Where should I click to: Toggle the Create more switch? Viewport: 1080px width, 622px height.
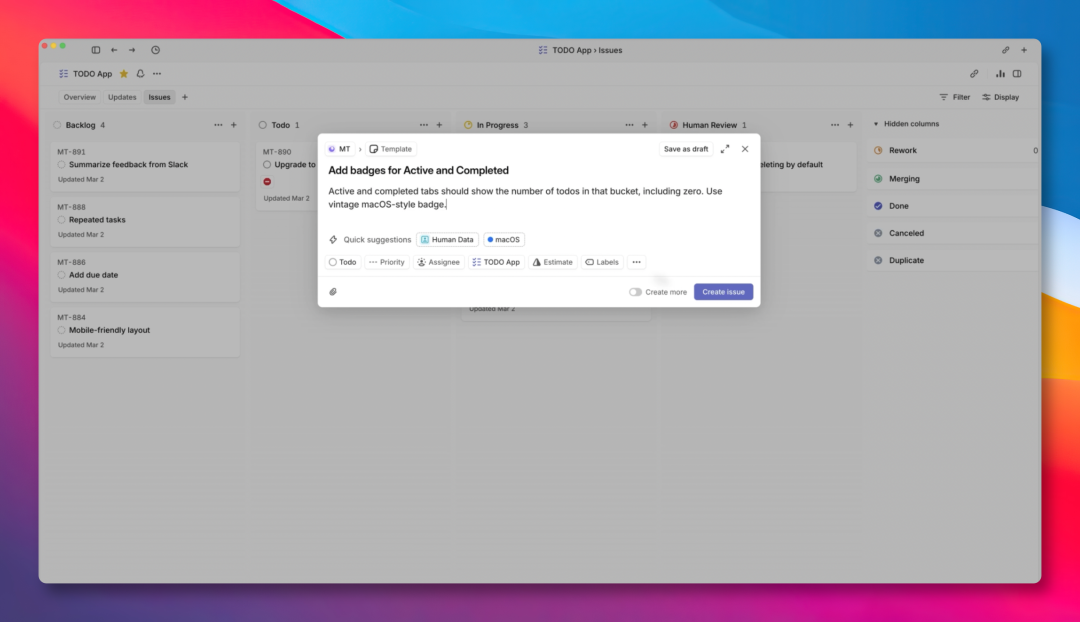635,292
